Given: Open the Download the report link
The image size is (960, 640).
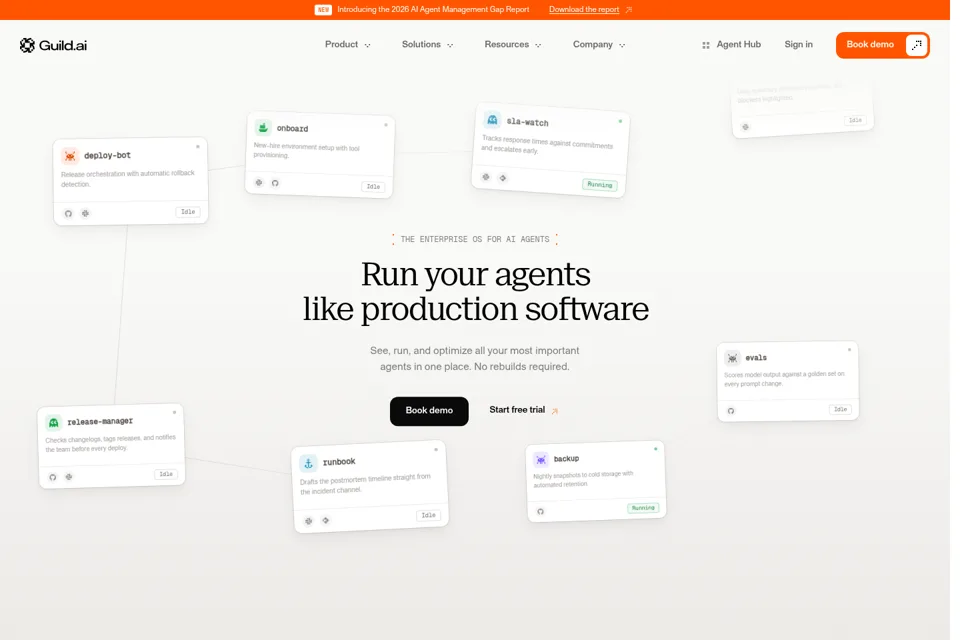Looking at the screenshot, I should [x=583, y=10].
